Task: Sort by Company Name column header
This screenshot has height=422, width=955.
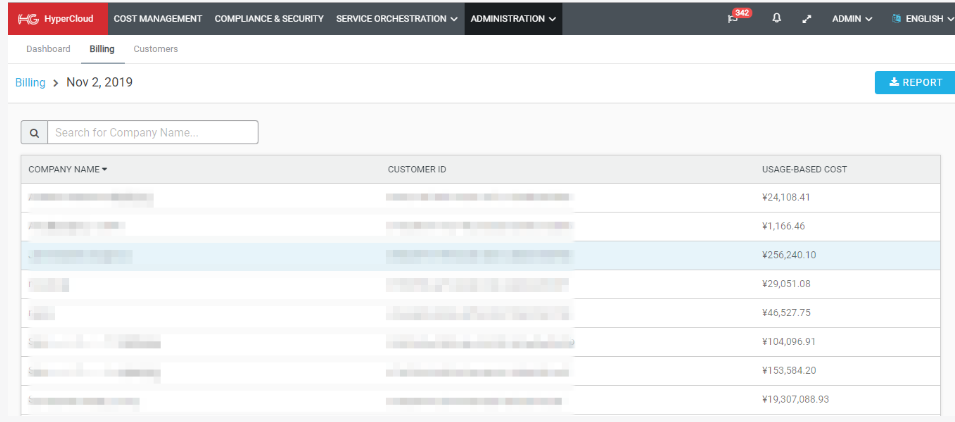Action: [x=67, y=169]
